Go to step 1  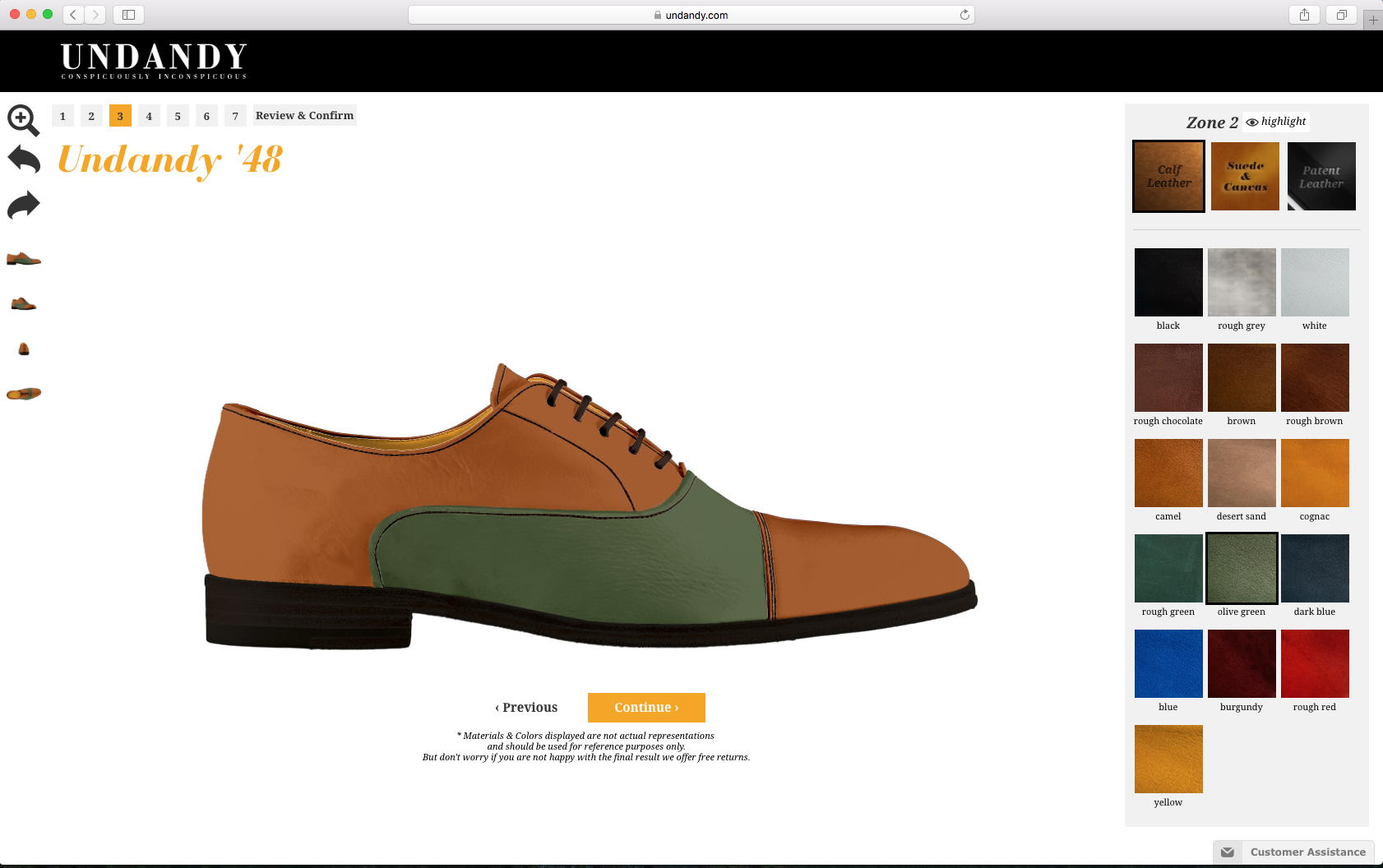[62, 116]
